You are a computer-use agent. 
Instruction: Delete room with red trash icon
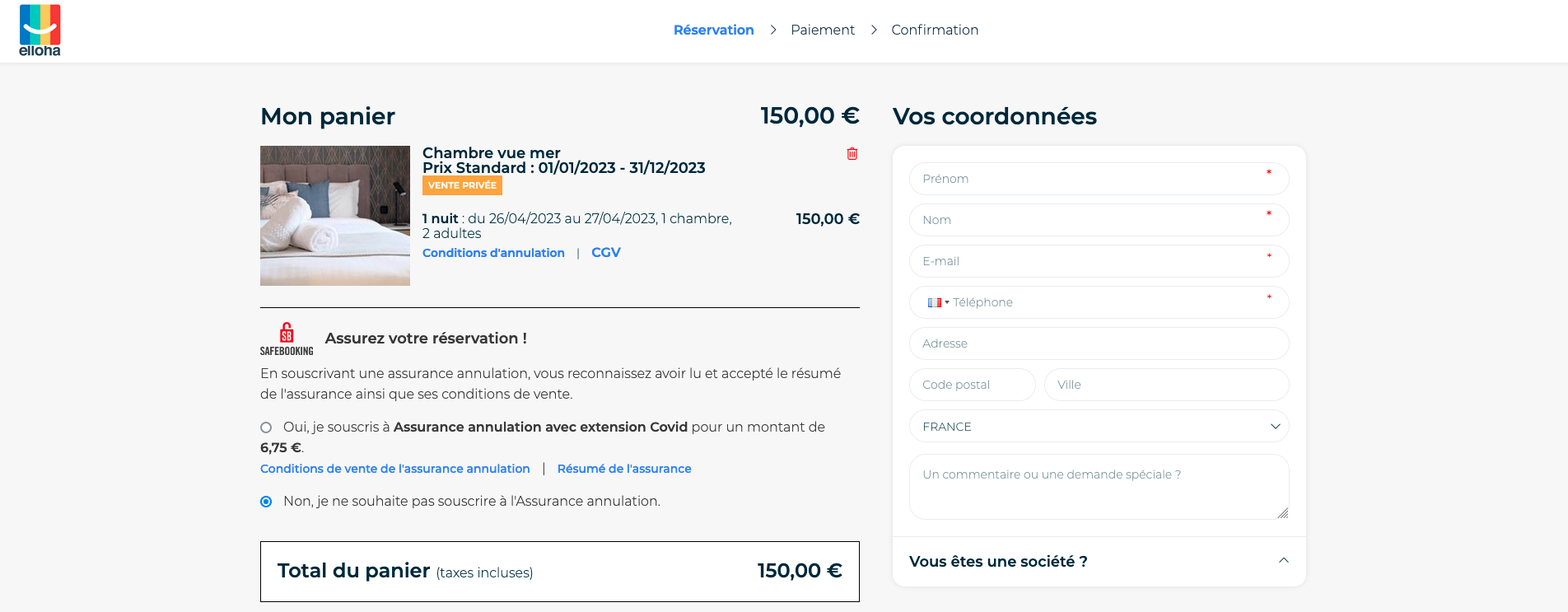[852, 154]
